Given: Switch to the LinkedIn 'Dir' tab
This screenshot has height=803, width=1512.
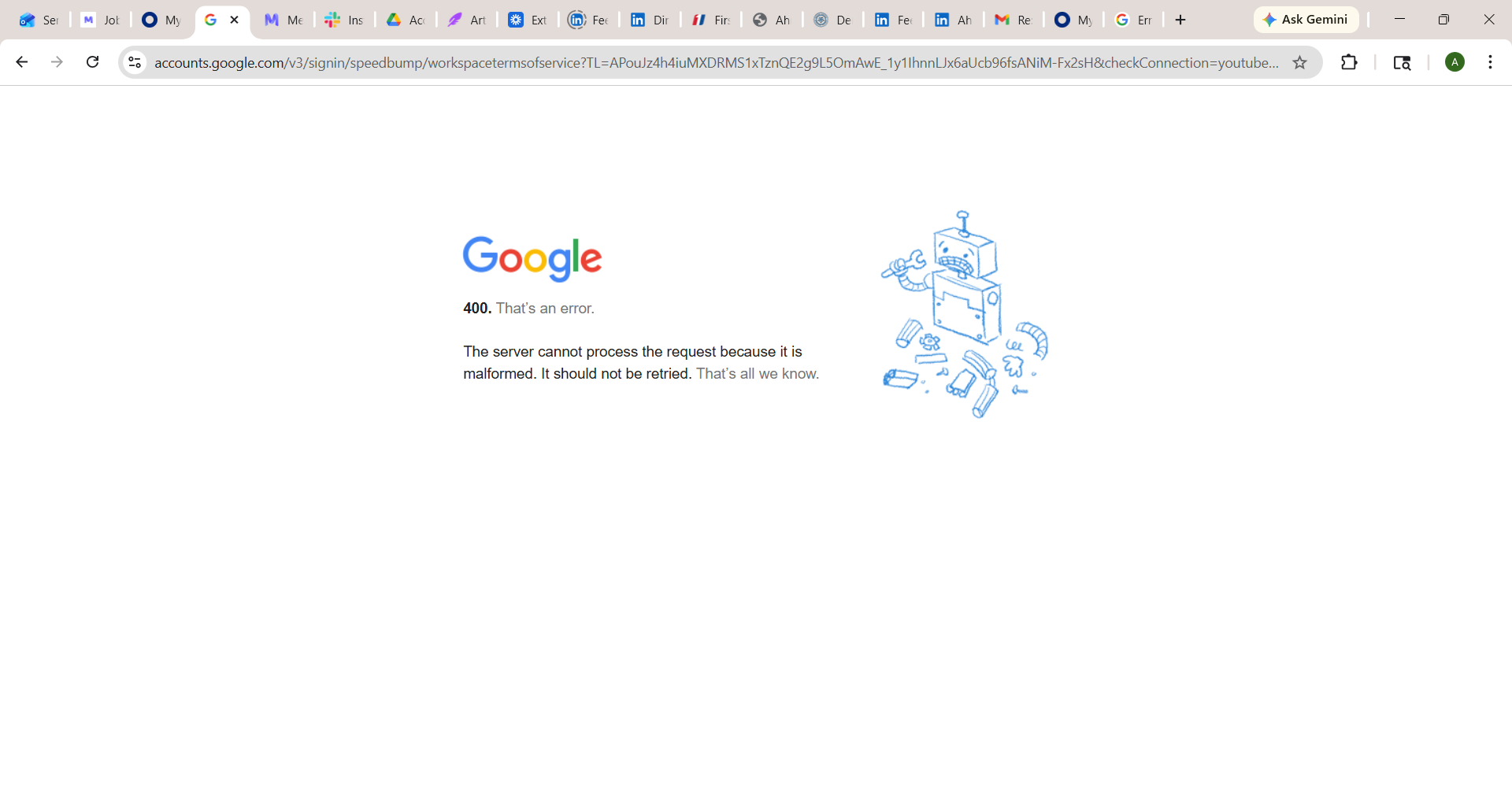Looking at the screenshot, I should (x=650, y=20).
